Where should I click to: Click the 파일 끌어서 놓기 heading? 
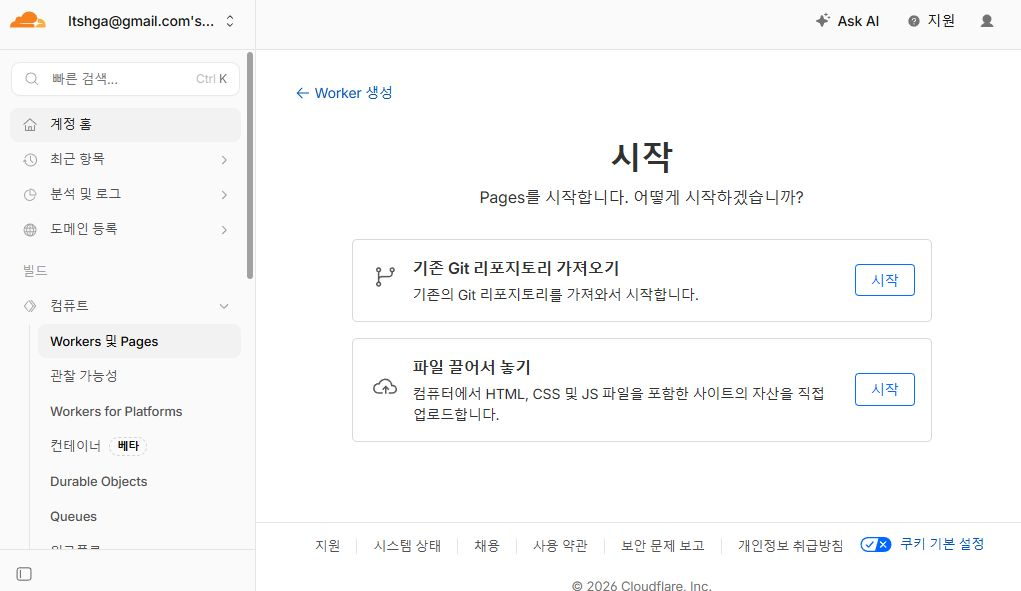[471, 367]
